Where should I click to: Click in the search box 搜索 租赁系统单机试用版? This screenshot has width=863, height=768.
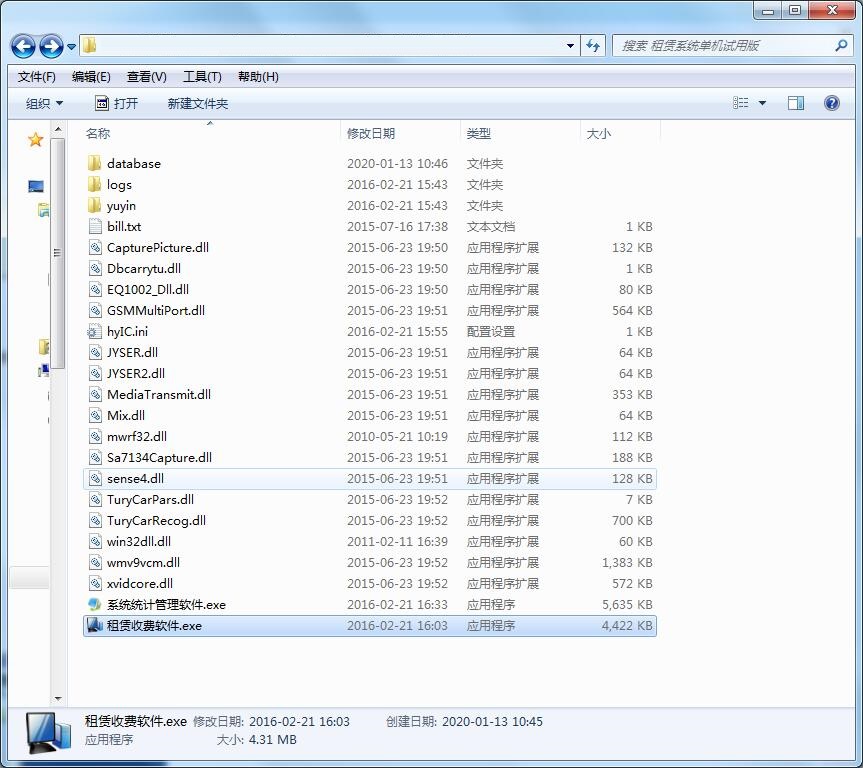pyautogui.click(x=725, y=46)
